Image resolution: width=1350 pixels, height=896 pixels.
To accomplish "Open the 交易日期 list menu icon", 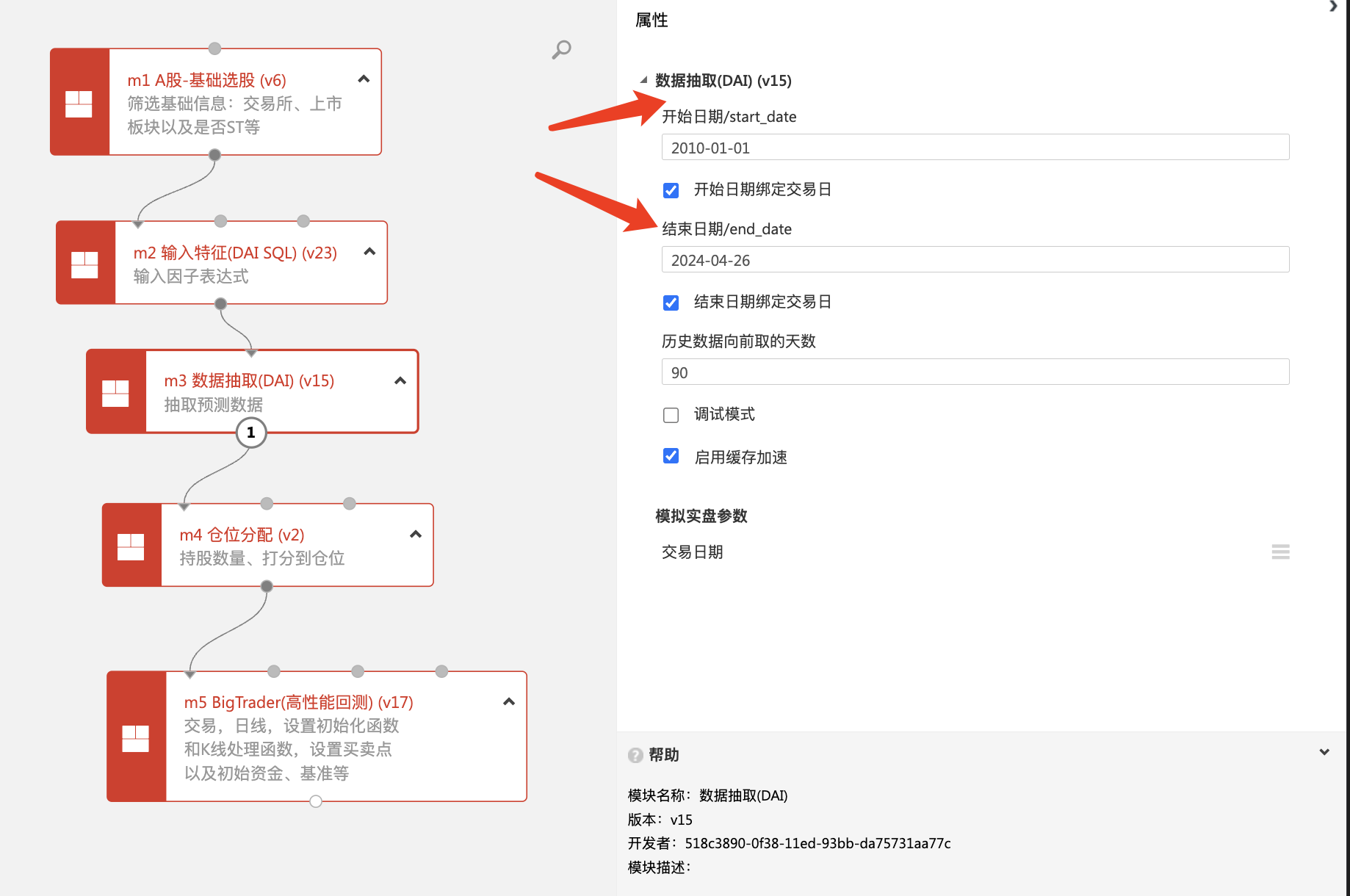I will tap(1280, 552).
